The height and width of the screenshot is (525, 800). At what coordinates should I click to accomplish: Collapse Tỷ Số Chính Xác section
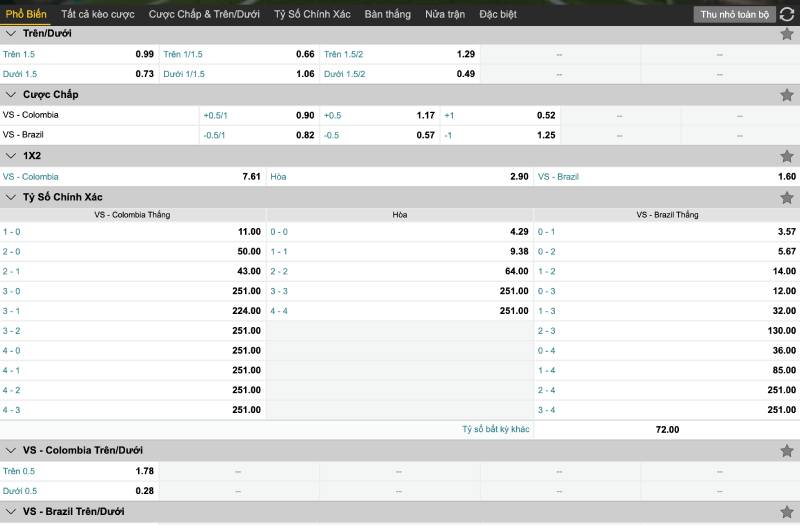pyautogui.click(x=12, y=197)
